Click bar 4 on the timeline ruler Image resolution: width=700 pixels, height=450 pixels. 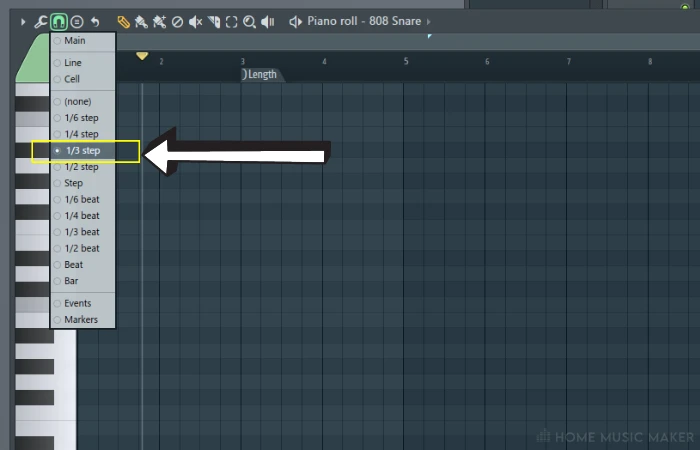click(x=325, y=62)
